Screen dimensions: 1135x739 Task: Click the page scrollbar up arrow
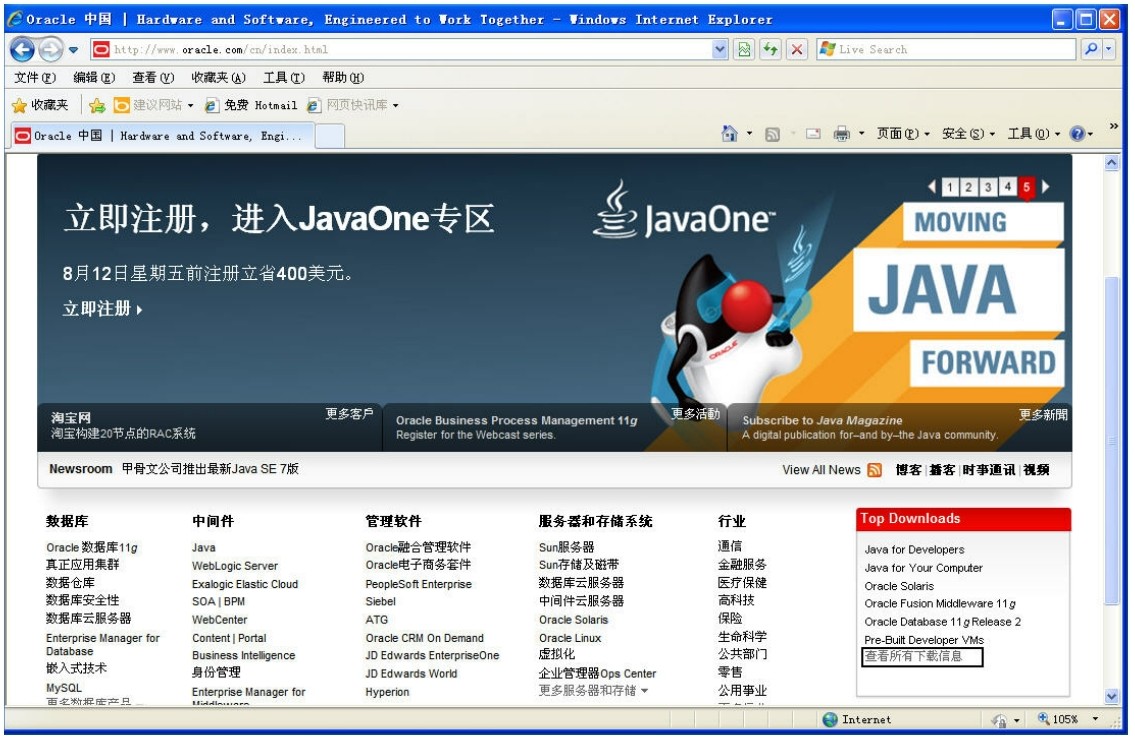point(1112,163)
